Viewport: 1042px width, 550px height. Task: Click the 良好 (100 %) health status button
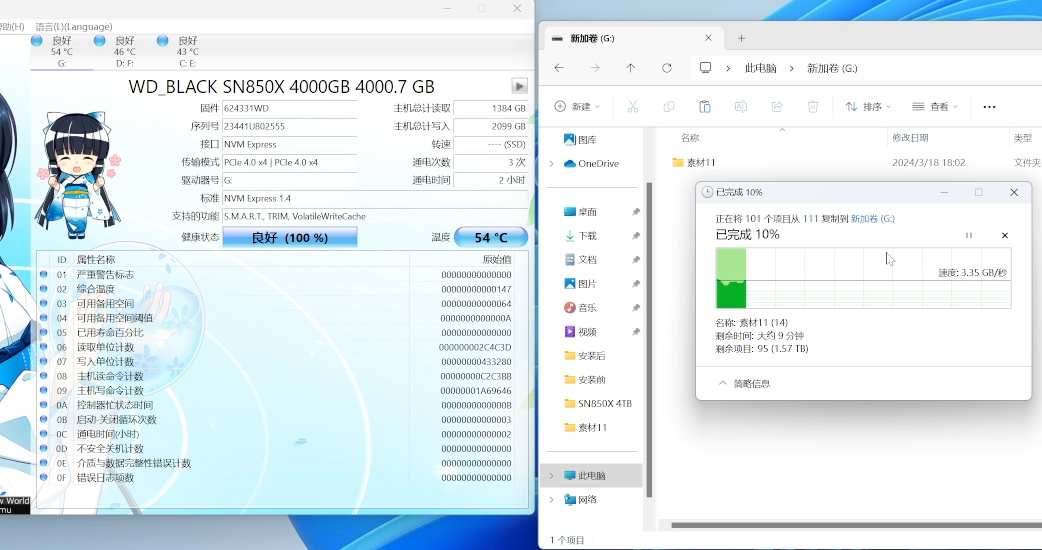(x=290, y=237)
